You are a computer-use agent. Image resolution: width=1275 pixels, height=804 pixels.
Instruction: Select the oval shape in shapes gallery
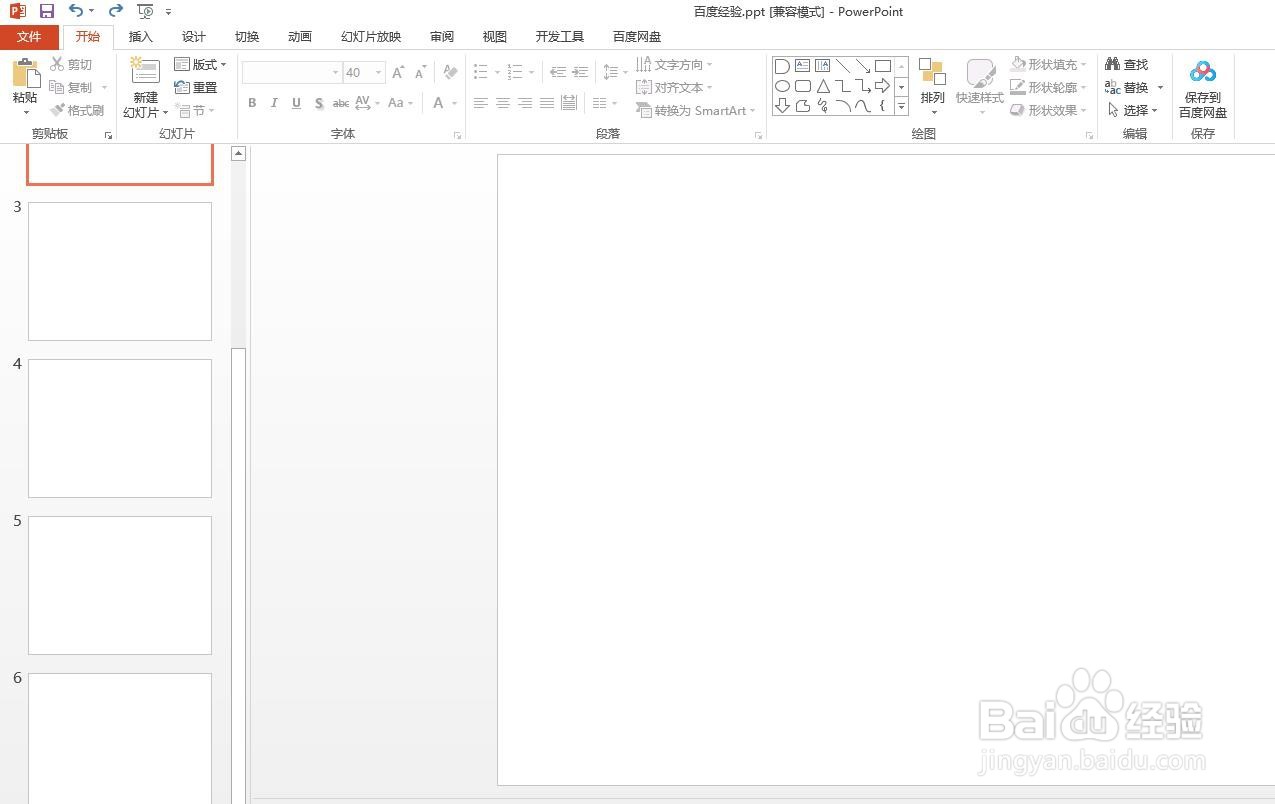click(x=782, y=86)
